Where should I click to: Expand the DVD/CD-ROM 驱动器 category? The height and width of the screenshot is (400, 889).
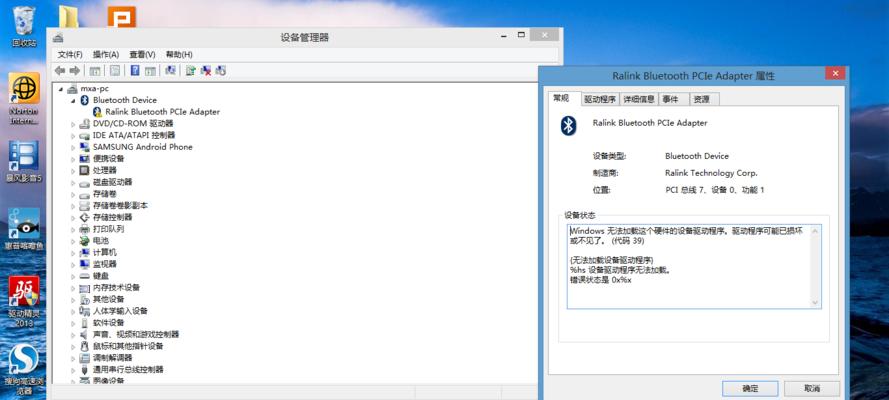73,124
